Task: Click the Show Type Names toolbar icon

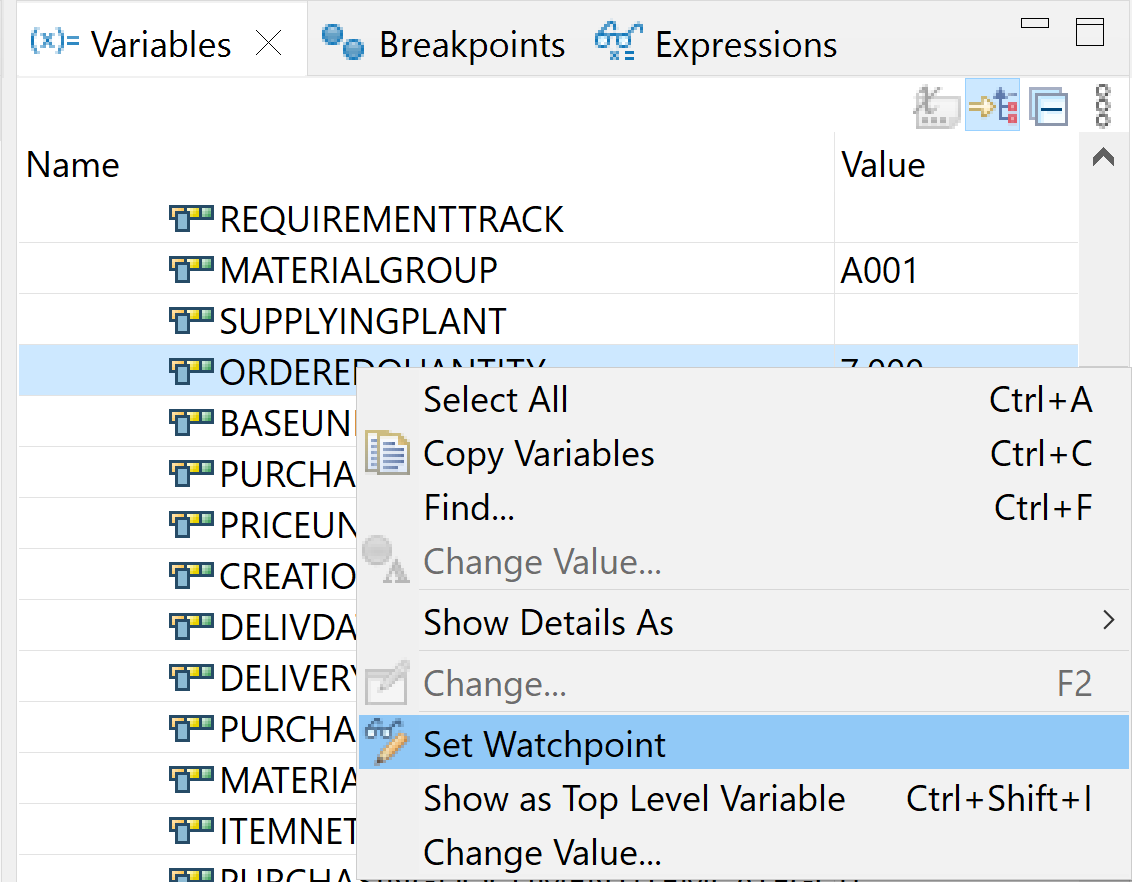Action: pyautogui.click(x=937, y=106)
